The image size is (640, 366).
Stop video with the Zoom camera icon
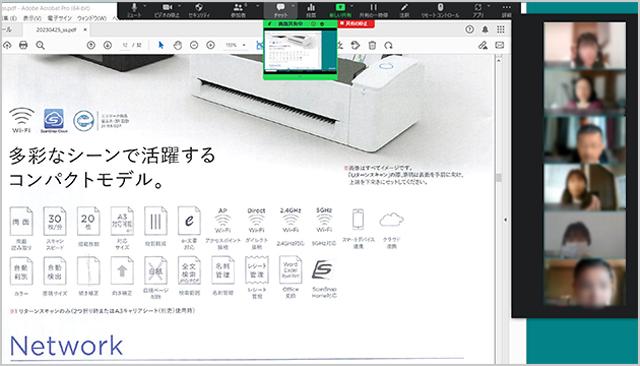click(x=167, y=7)
